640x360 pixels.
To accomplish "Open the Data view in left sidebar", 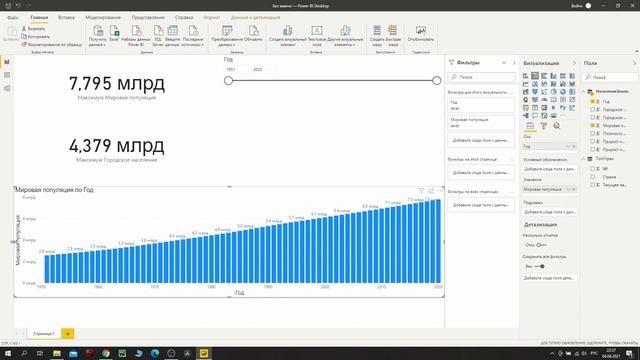I will coord(7,75).
